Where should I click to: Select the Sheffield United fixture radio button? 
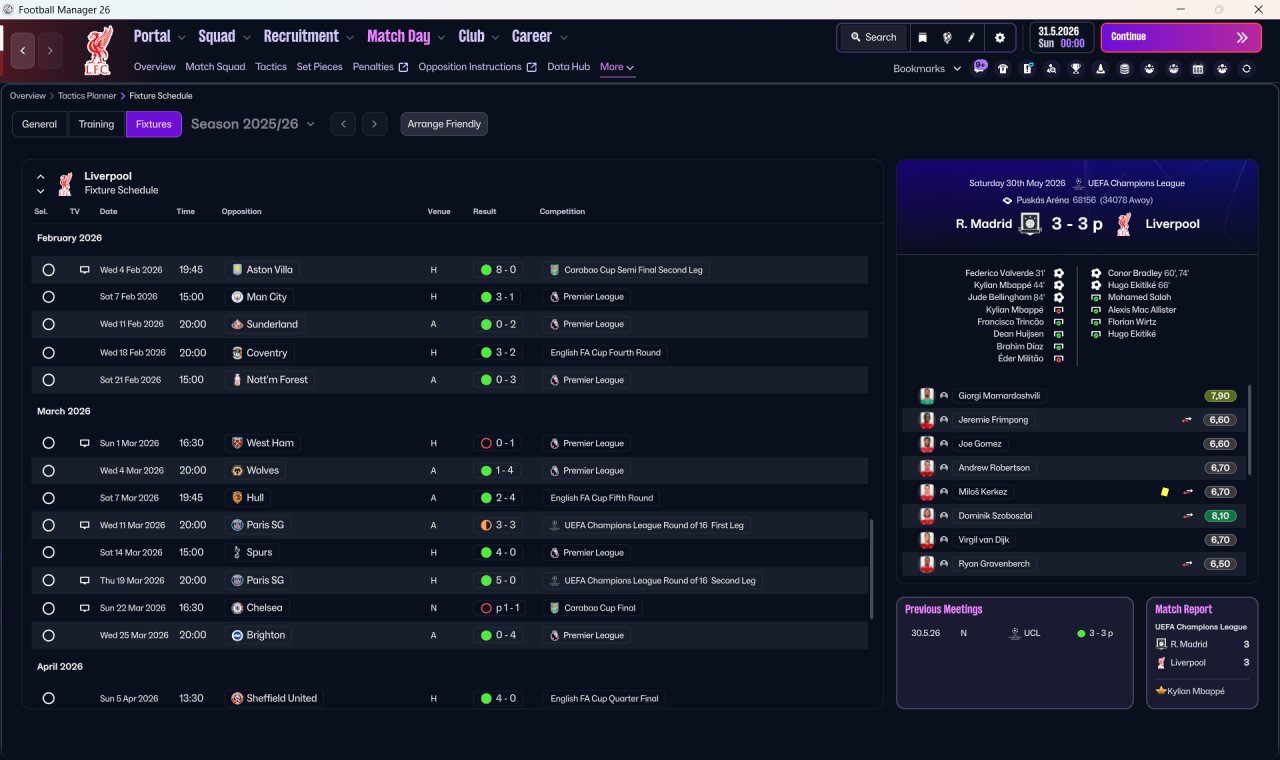click(x=48, y=698)
